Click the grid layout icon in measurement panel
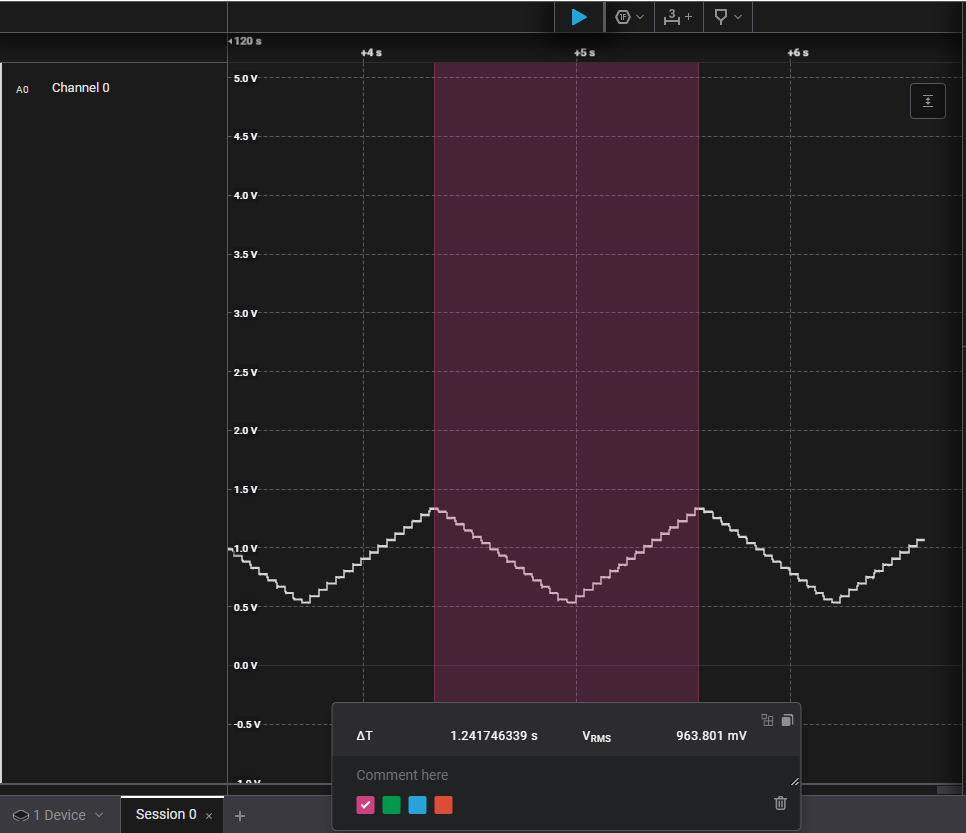The height and width of the screenshot is (833, 966). coord(766,720)
